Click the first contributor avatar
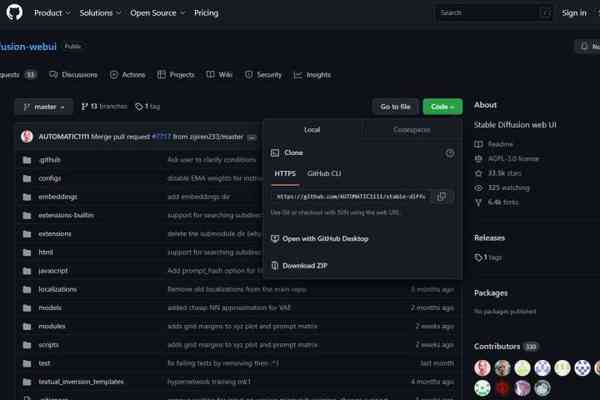 (483, 368)
